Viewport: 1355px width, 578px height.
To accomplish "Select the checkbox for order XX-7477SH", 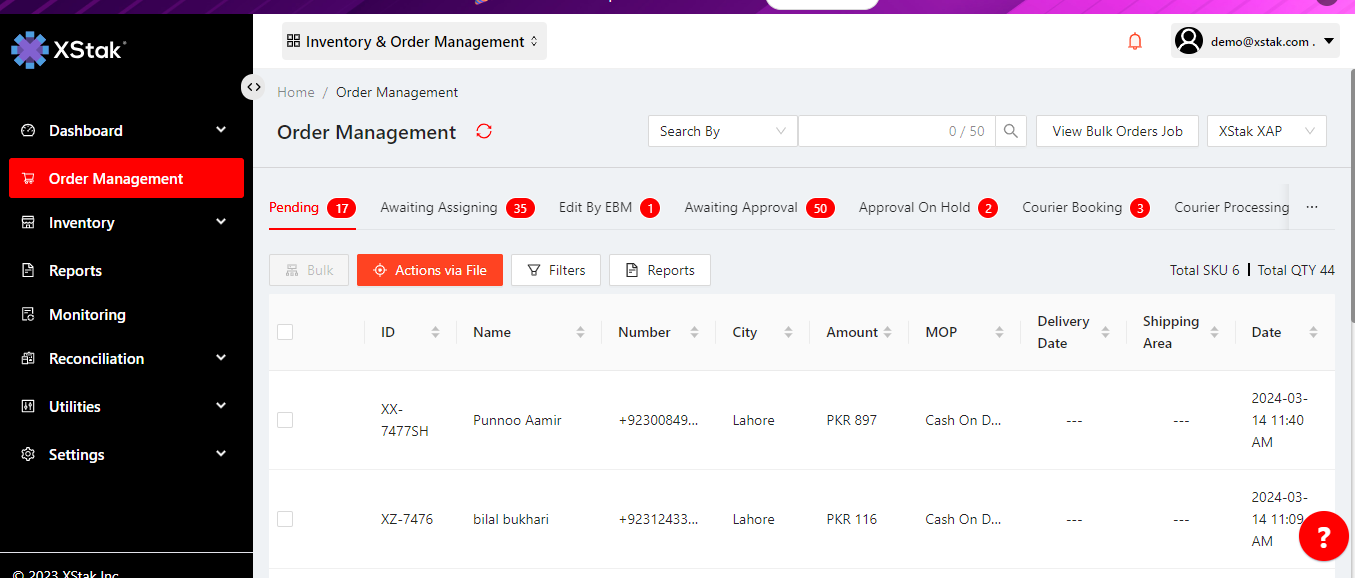I will pos(285,420).
